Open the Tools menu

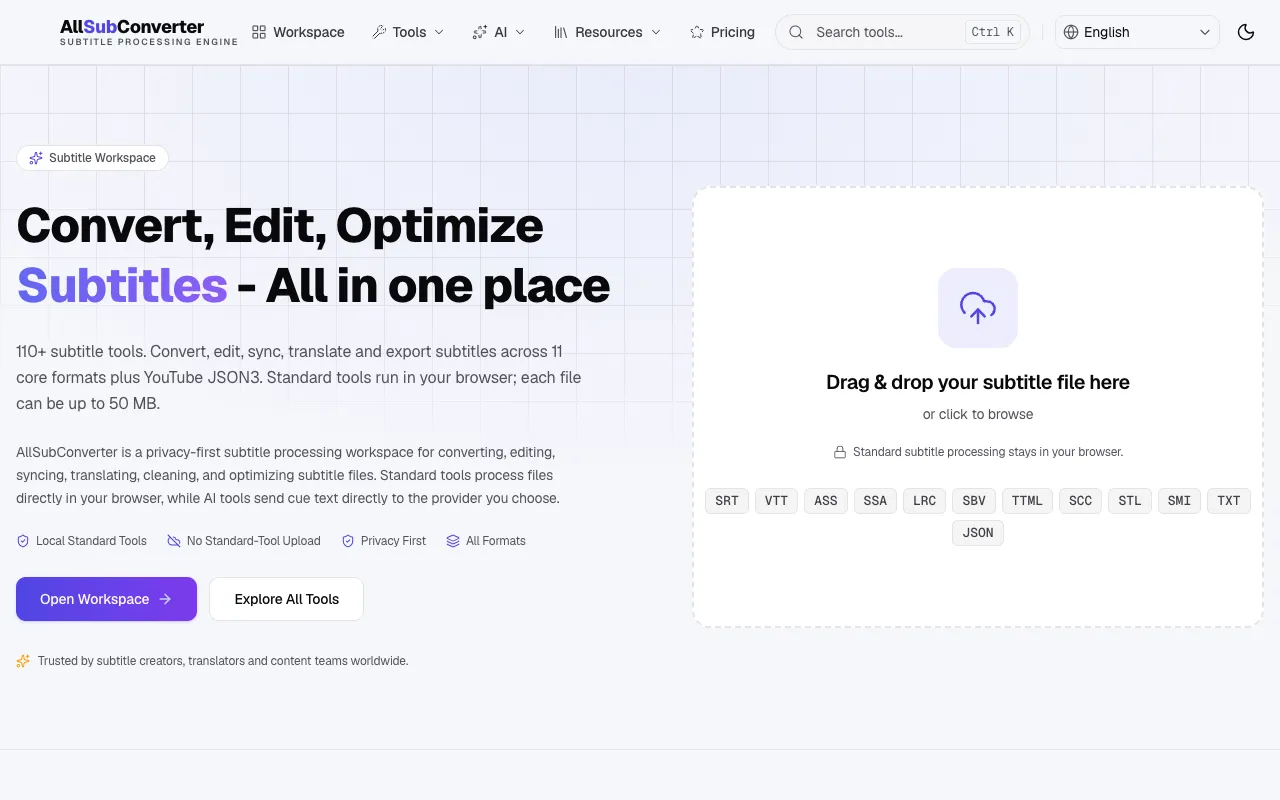[x=408, y=32]
